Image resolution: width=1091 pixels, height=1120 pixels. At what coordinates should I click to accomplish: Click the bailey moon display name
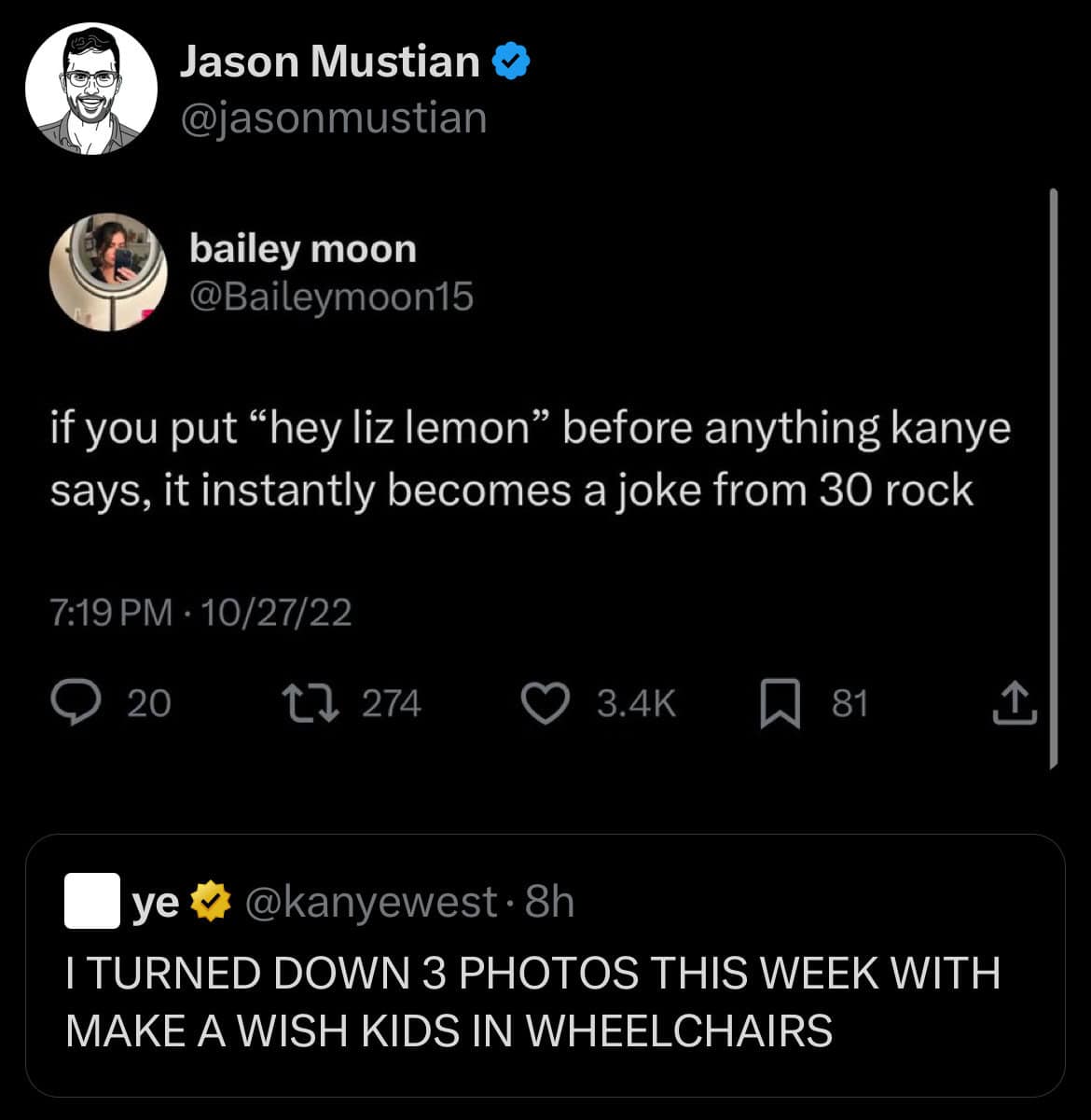coord(303,249)
